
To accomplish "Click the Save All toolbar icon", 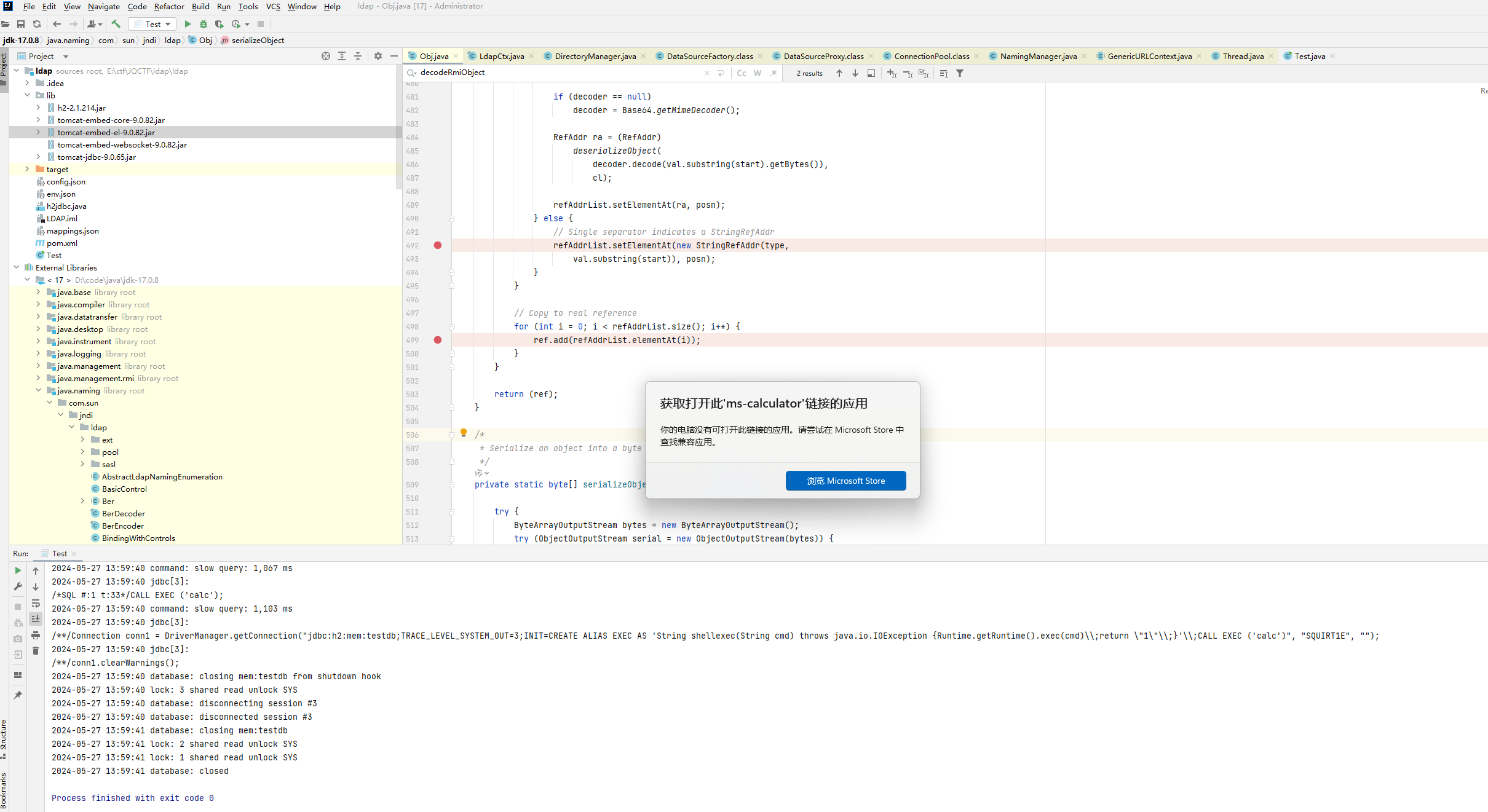I will (21, 24).
